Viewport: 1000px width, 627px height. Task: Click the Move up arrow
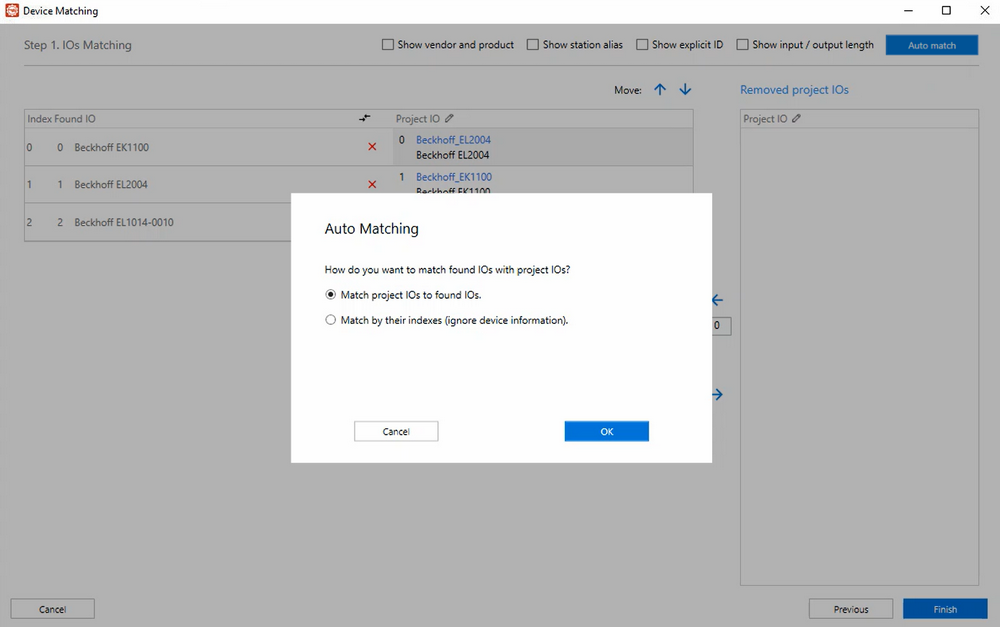click(660, 90)
